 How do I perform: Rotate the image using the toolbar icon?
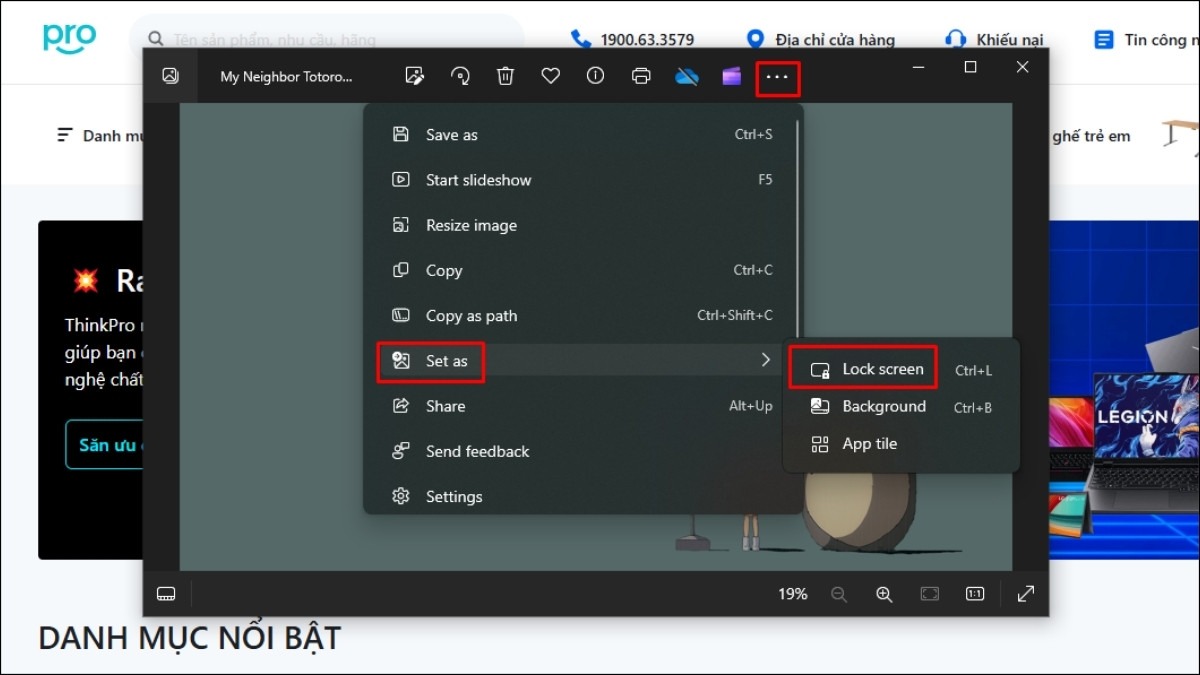(x=460, y=76)
